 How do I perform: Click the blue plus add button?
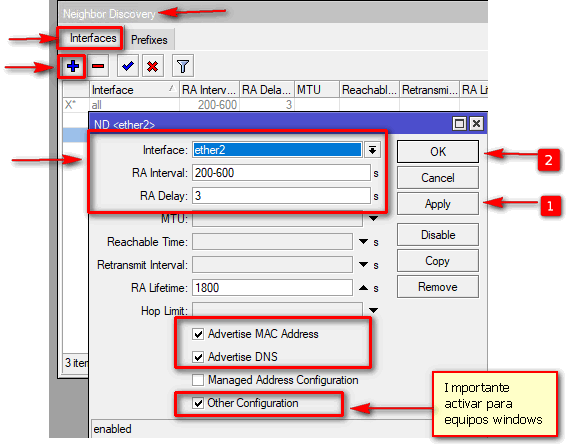[x=72, y=66]
